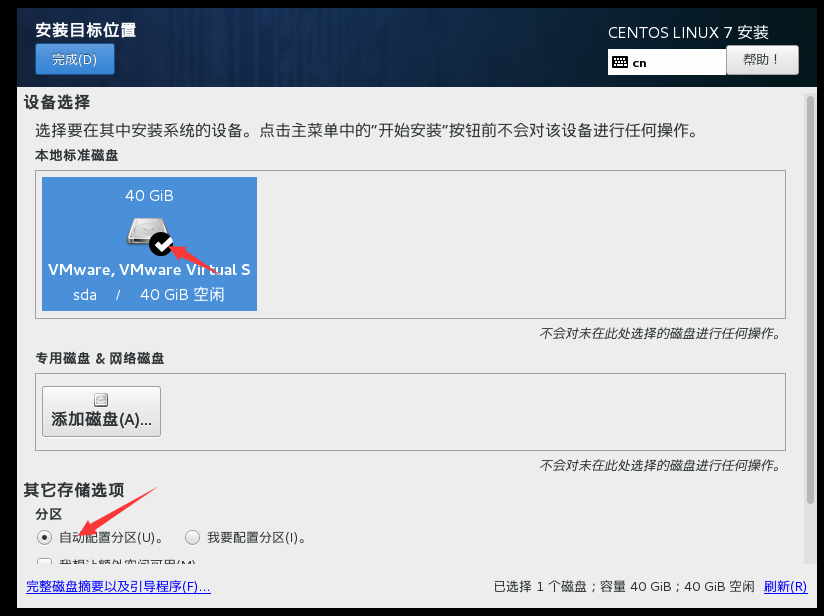Click the sda / 40 GiB 空闲 text

point(149,294)
